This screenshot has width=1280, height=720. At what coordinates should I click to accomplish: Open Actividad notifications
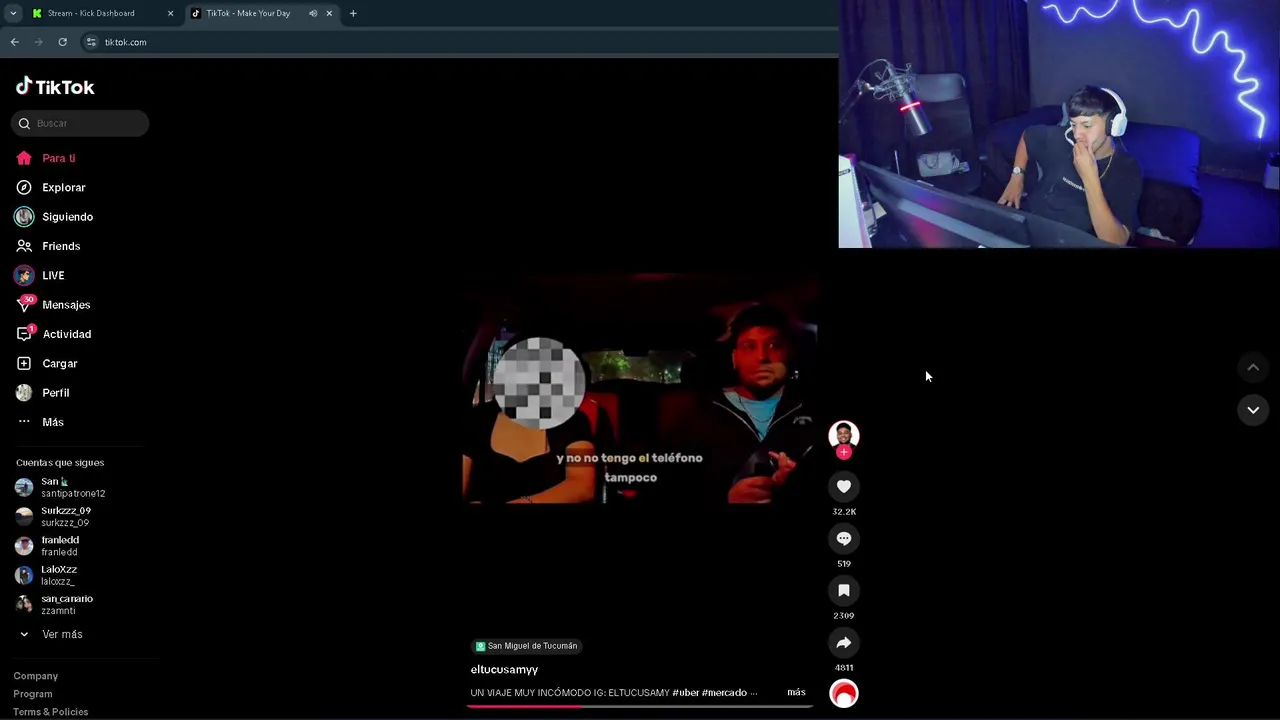pyautogui.click(x=53, y=334)
